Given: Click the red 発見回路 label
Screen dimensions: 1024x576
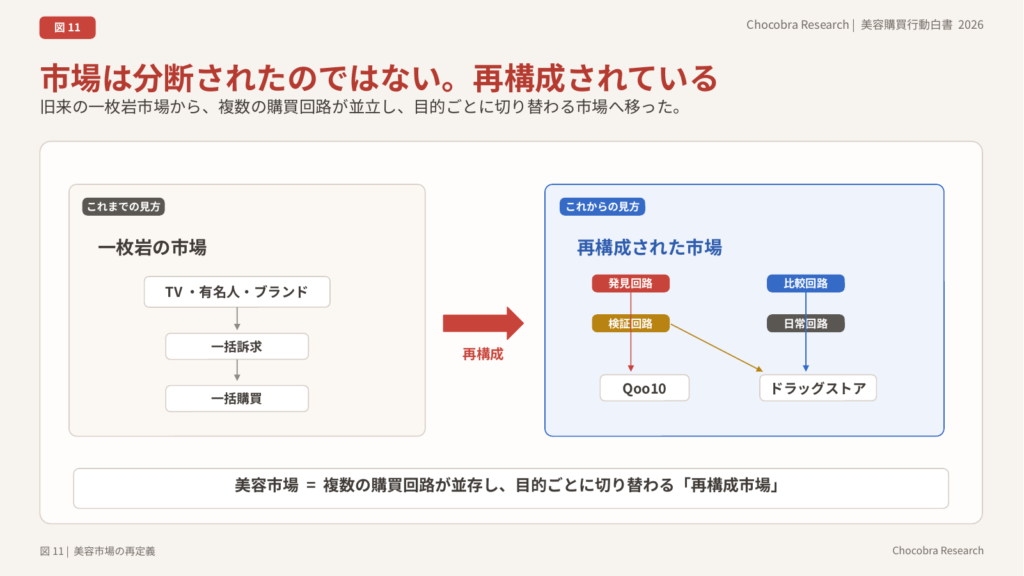Looking at the screenshot, I should pos(630,283).
